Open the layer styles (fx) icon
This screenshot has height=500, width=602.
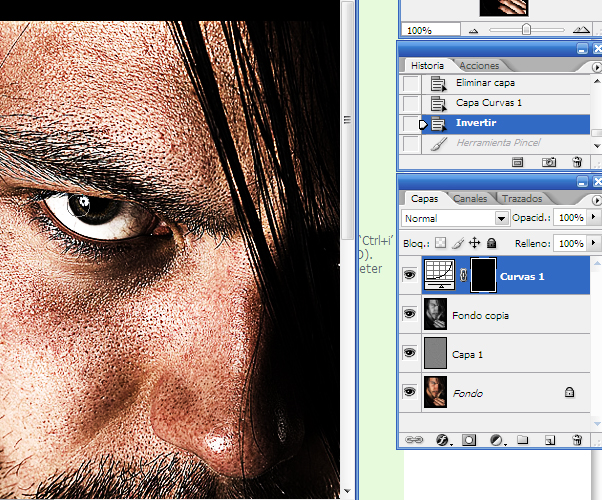(x=442, y=440)
